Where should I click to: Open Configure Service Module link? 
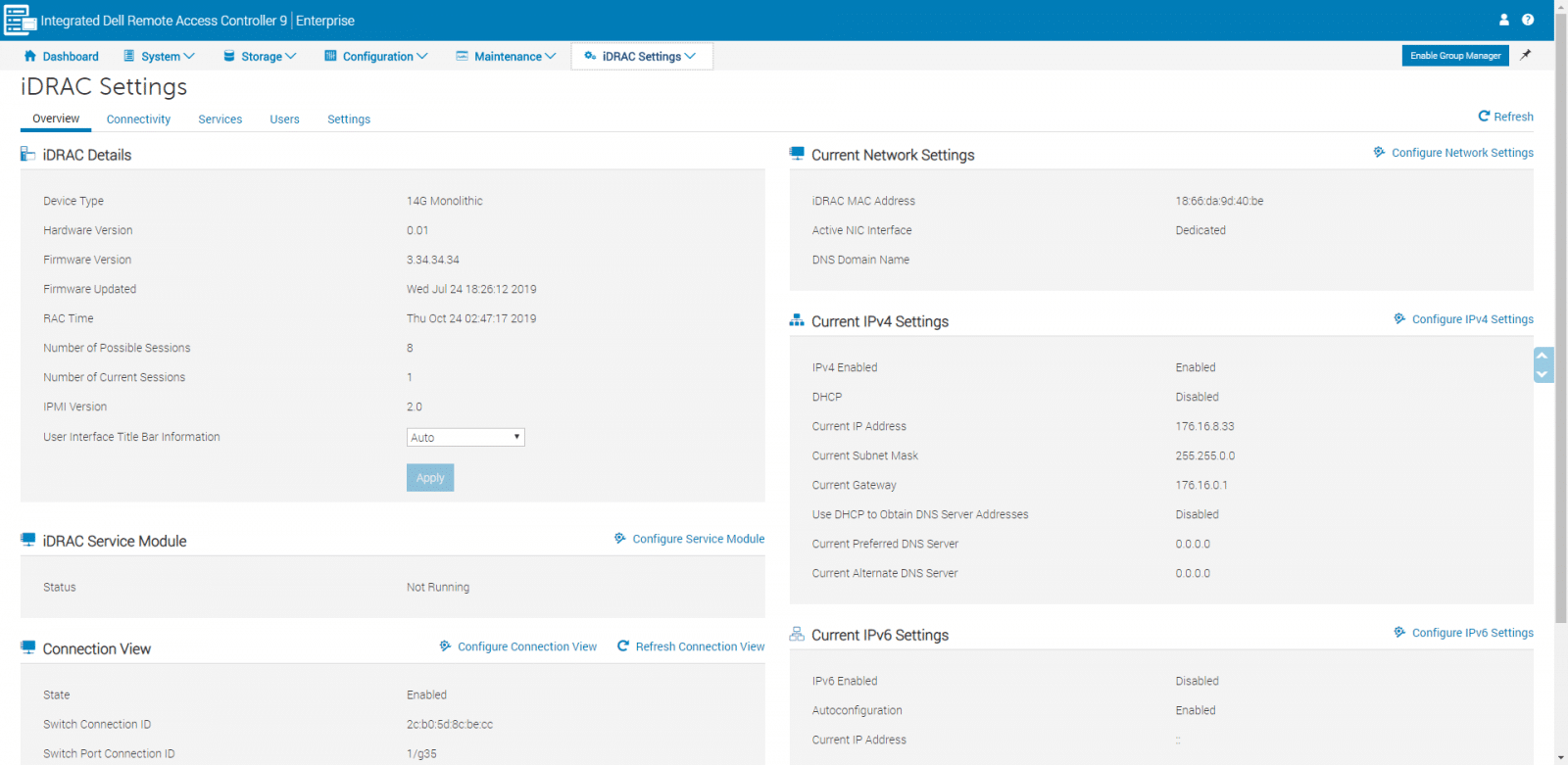(x=698, y=539)
